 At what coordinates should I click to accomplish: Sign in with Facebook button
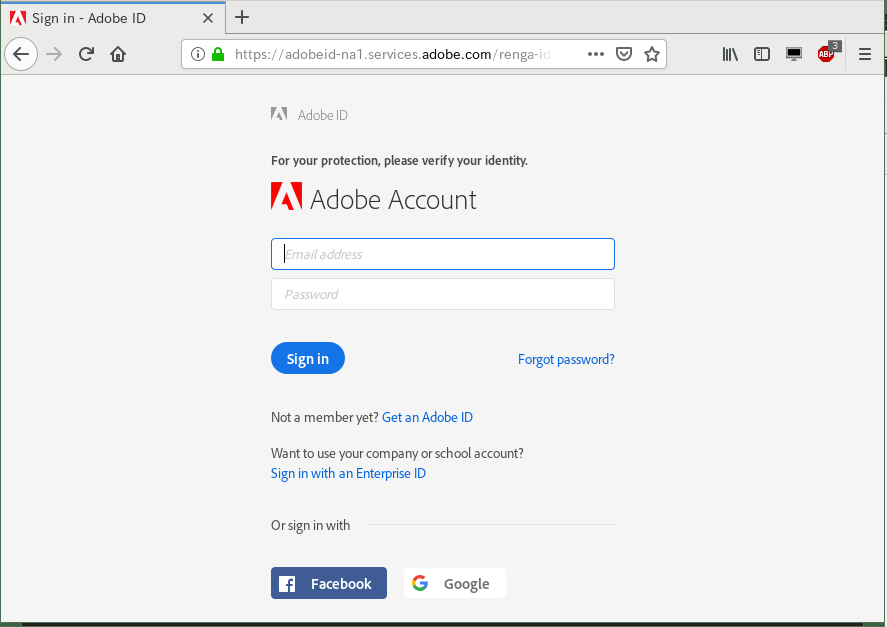[x=329, y=583]
